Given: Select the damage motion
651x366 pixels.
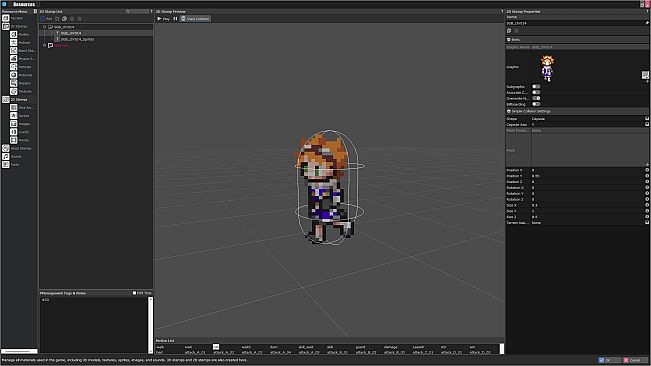Looking at the screenshot, I should (x=391, y=347).
